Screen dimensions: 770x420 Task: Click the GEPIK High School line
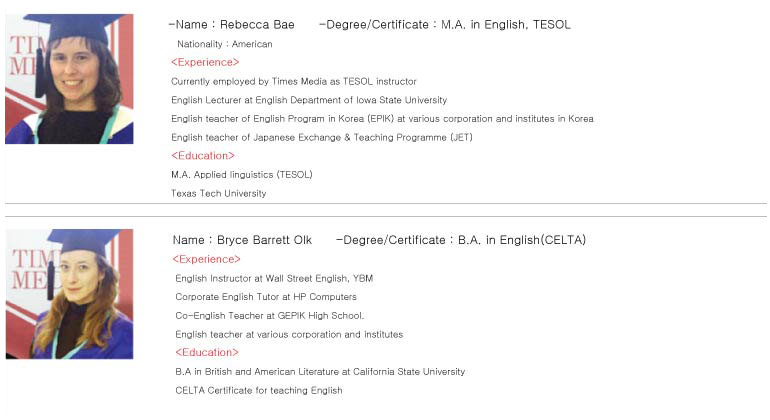pyautogui.click(x=270, y=315)
